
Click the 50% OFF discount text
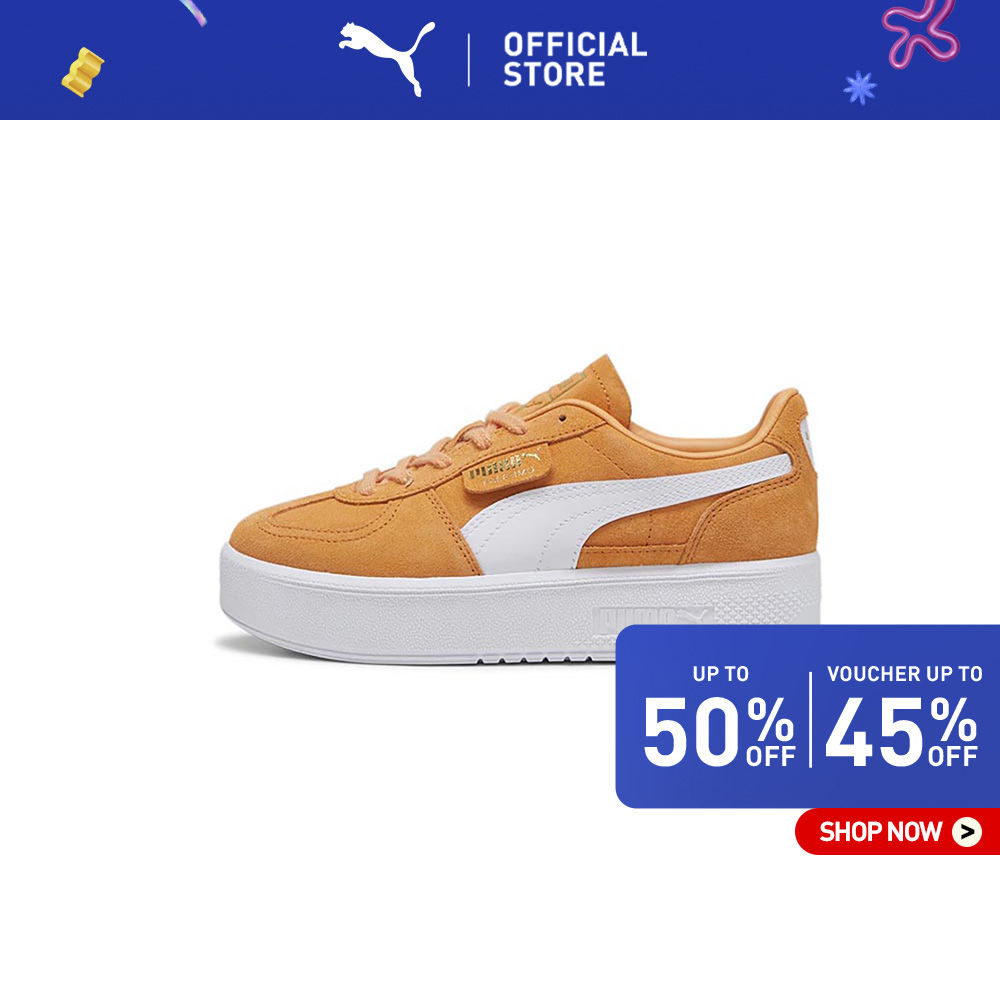[x=719, y=732]
